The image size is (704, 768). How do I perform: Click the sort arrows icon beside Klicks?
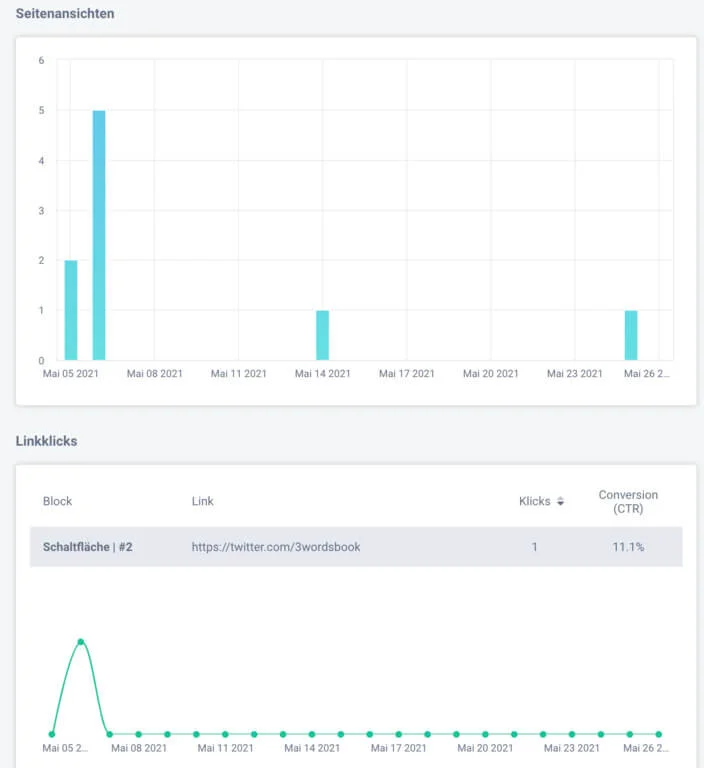click(560, 501)
